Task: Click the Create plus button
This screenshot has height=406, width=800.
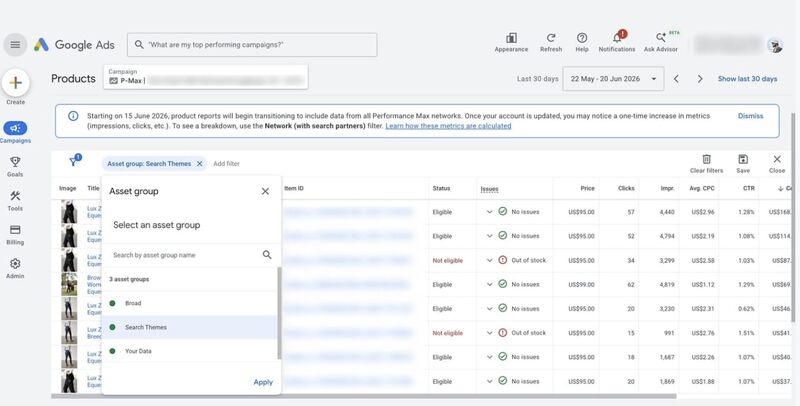Action: 15,83
